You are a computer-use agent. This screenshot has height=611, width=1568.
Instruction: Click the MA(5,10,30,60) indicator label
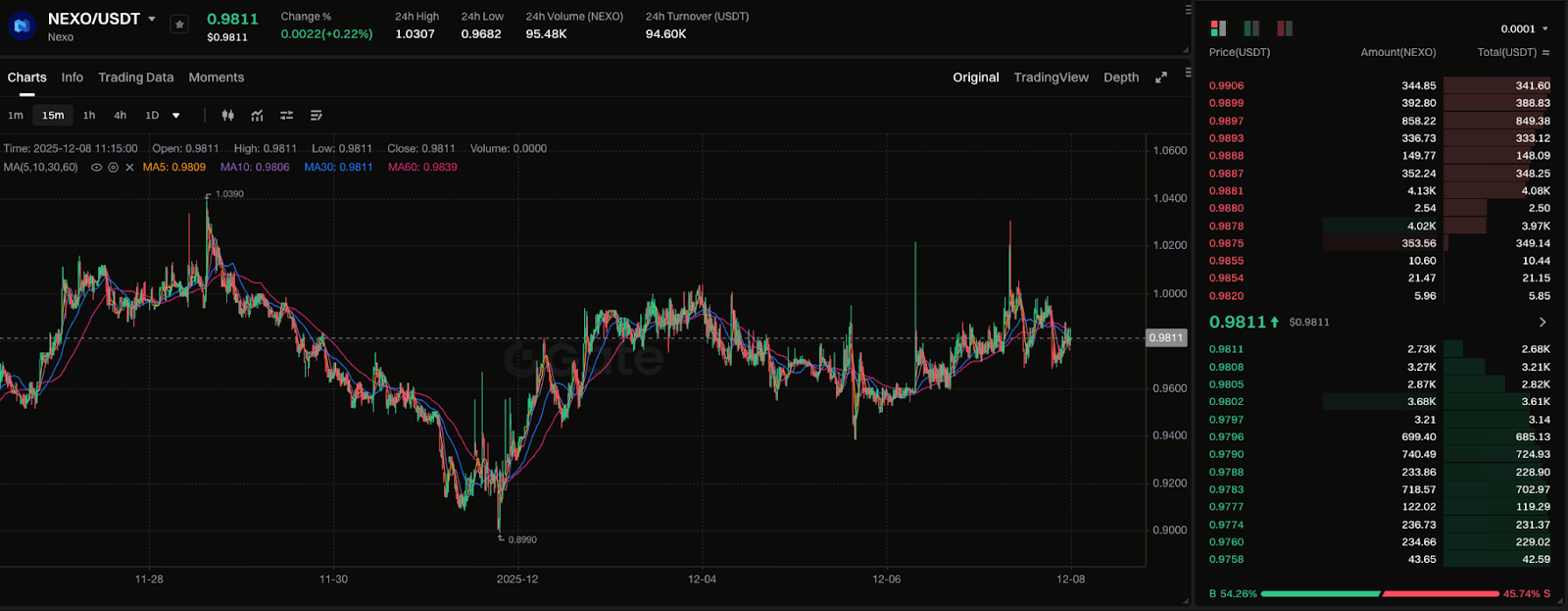[x=41, y=168]
